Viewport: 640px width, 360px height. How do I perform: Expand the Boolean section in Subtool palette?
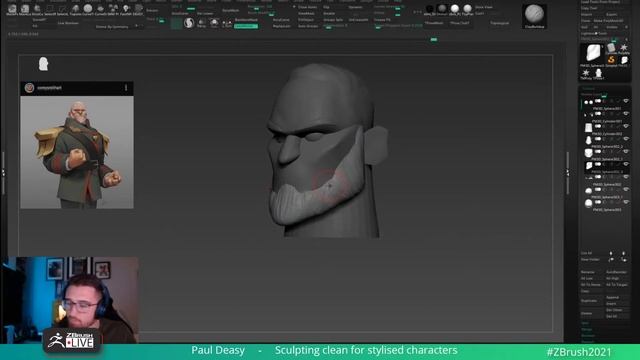[x=588, y=336]
